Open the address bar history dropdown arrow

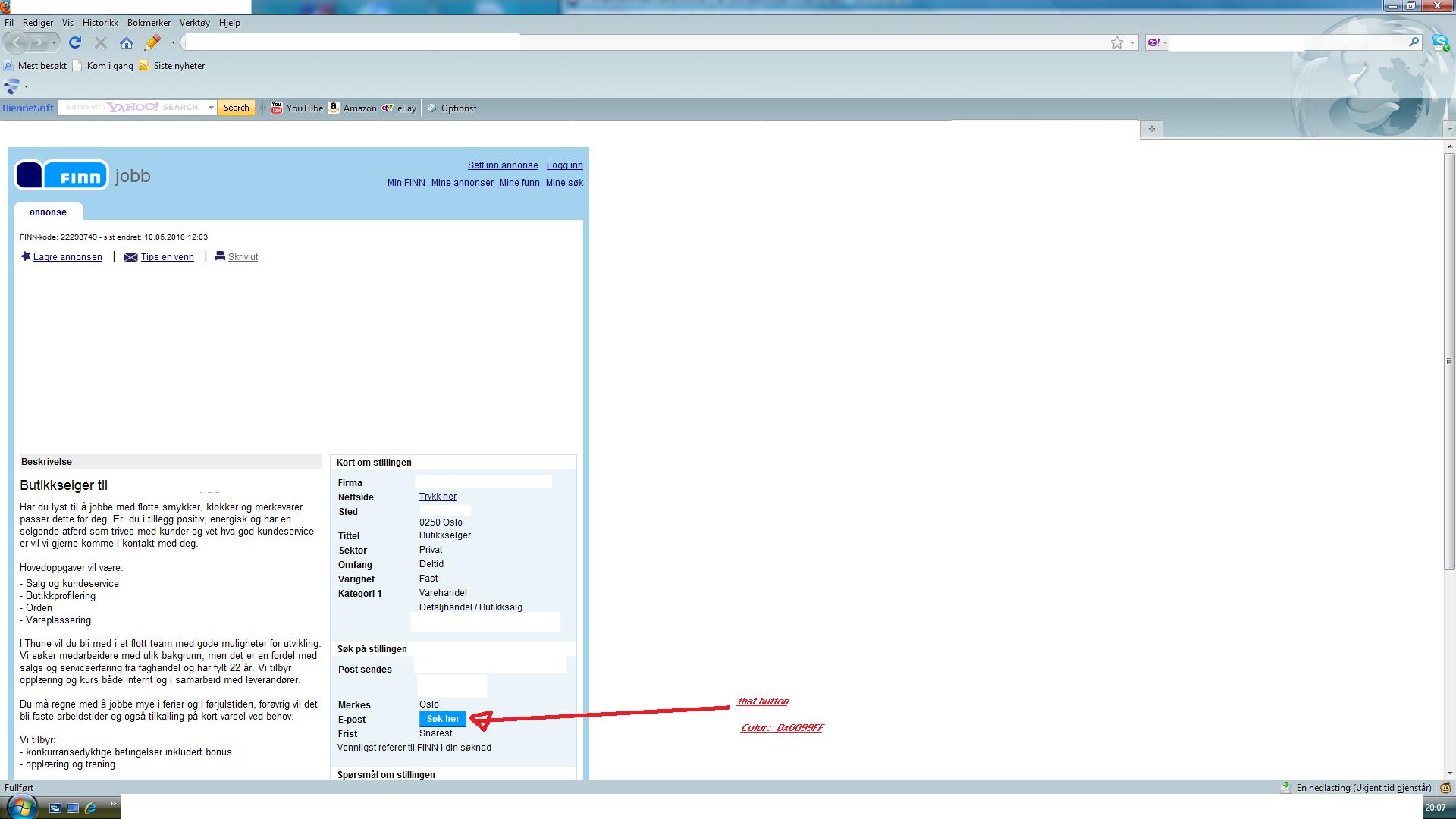pyautogui.click(x=1132, y=42)
